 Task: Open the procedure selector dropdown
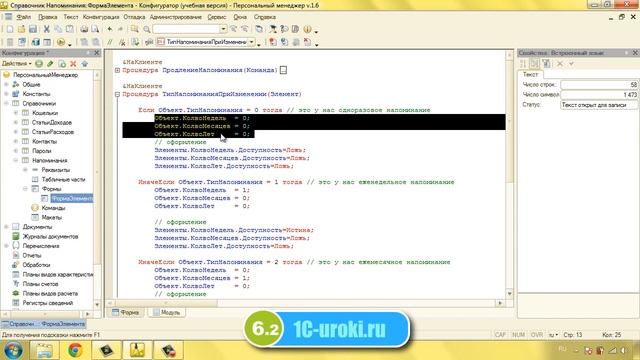(x=251, y=42)
